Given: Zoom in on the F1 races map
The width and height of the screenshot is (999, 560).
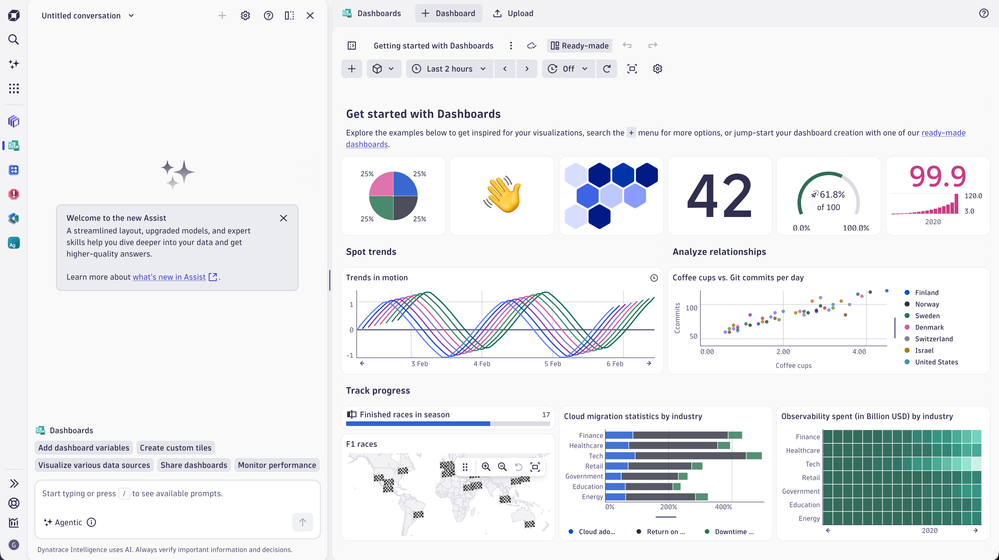Looking at the screenshot, I should click(x=486, y=467).
